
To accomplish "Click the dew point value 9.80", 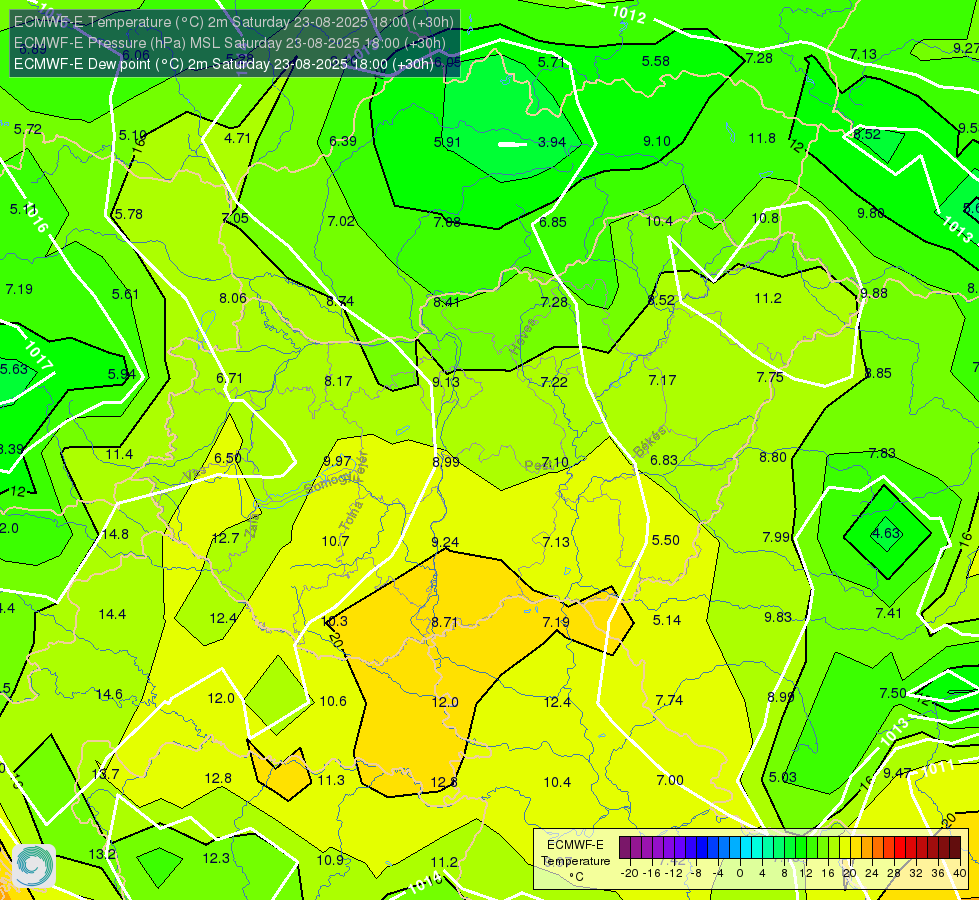I will pyautogui.click(x=870, y=214).
